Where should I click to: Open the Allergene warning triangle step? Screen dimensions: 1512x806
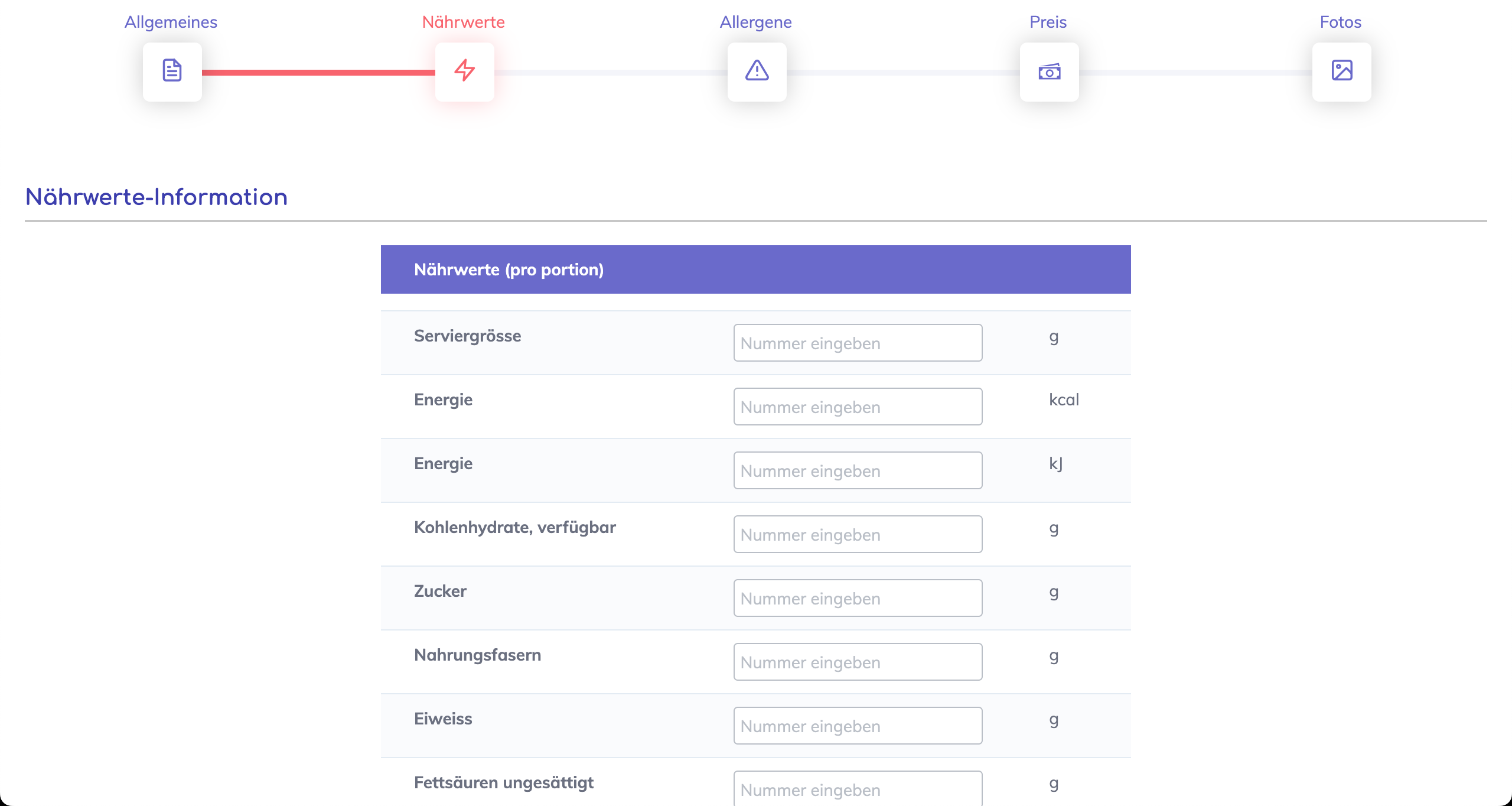757,71
